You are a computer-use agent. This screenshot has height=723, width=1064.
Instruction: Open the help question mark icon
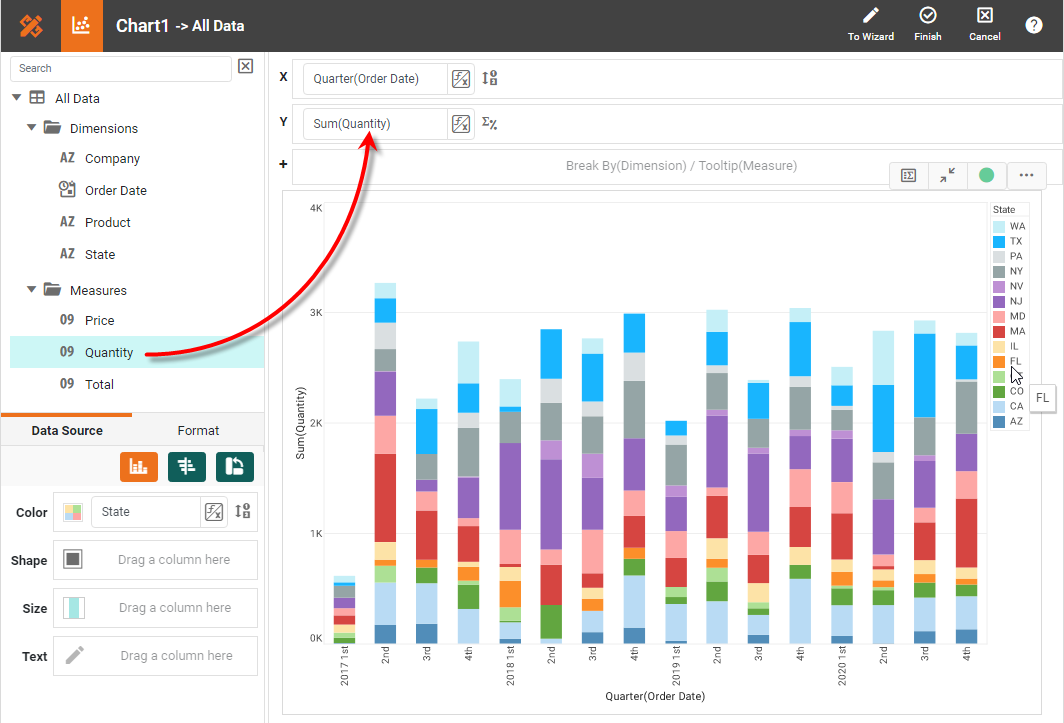click(x=1033, y=26)
